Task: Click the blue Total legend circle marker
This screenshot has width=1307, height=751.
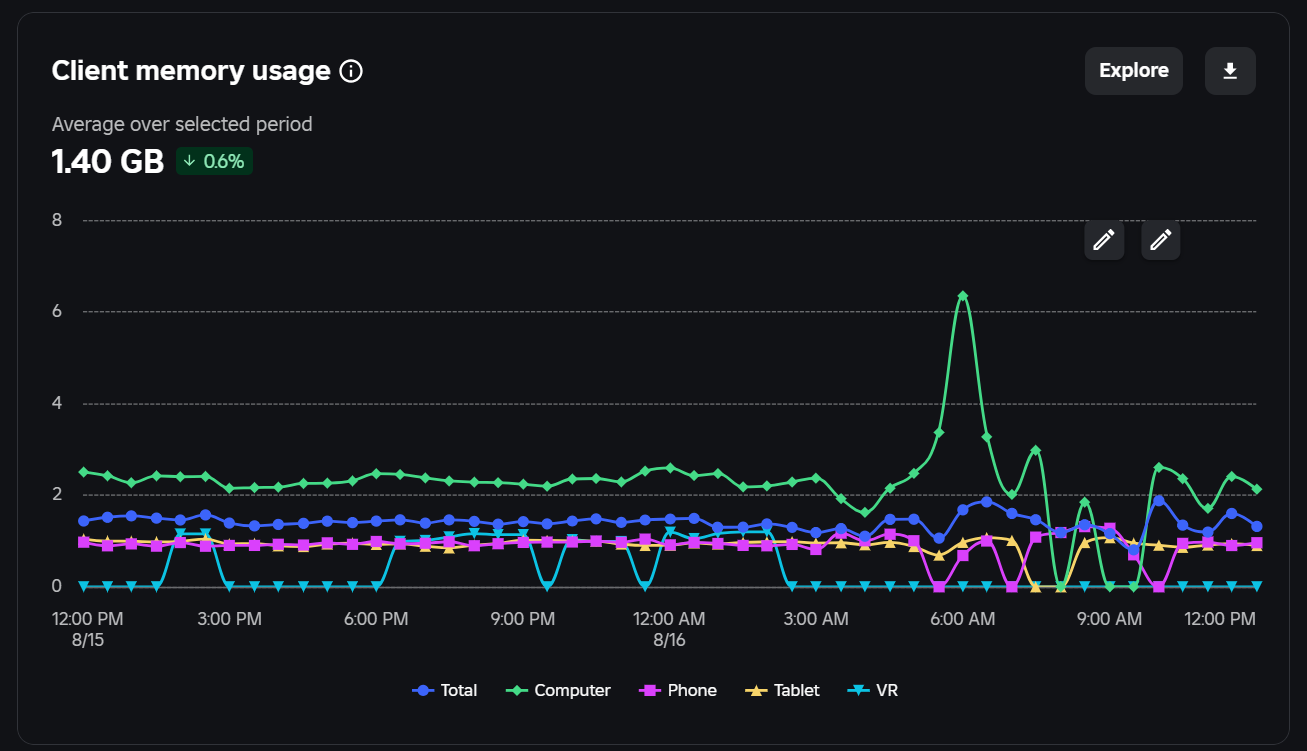Action: [x=423, y=690]
